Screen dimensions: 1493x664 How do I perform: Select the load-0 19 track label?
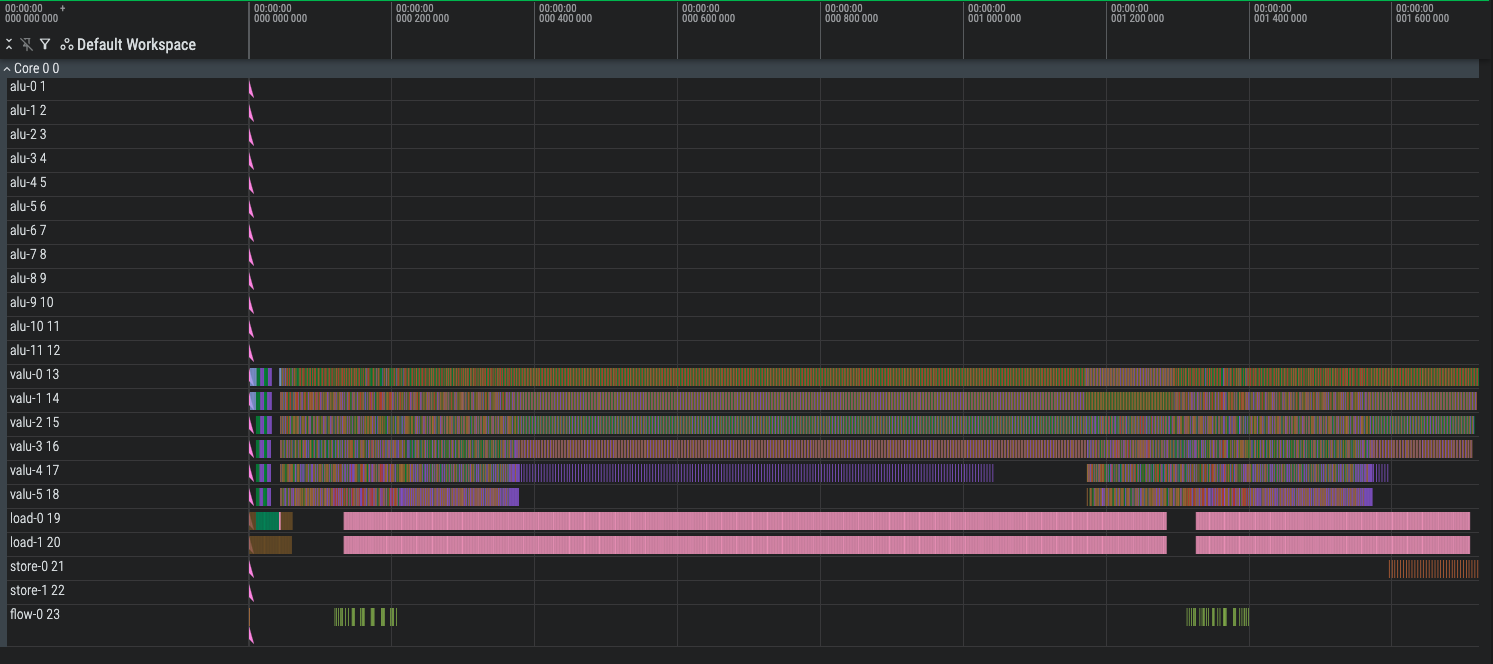click(x=35, y=518)
